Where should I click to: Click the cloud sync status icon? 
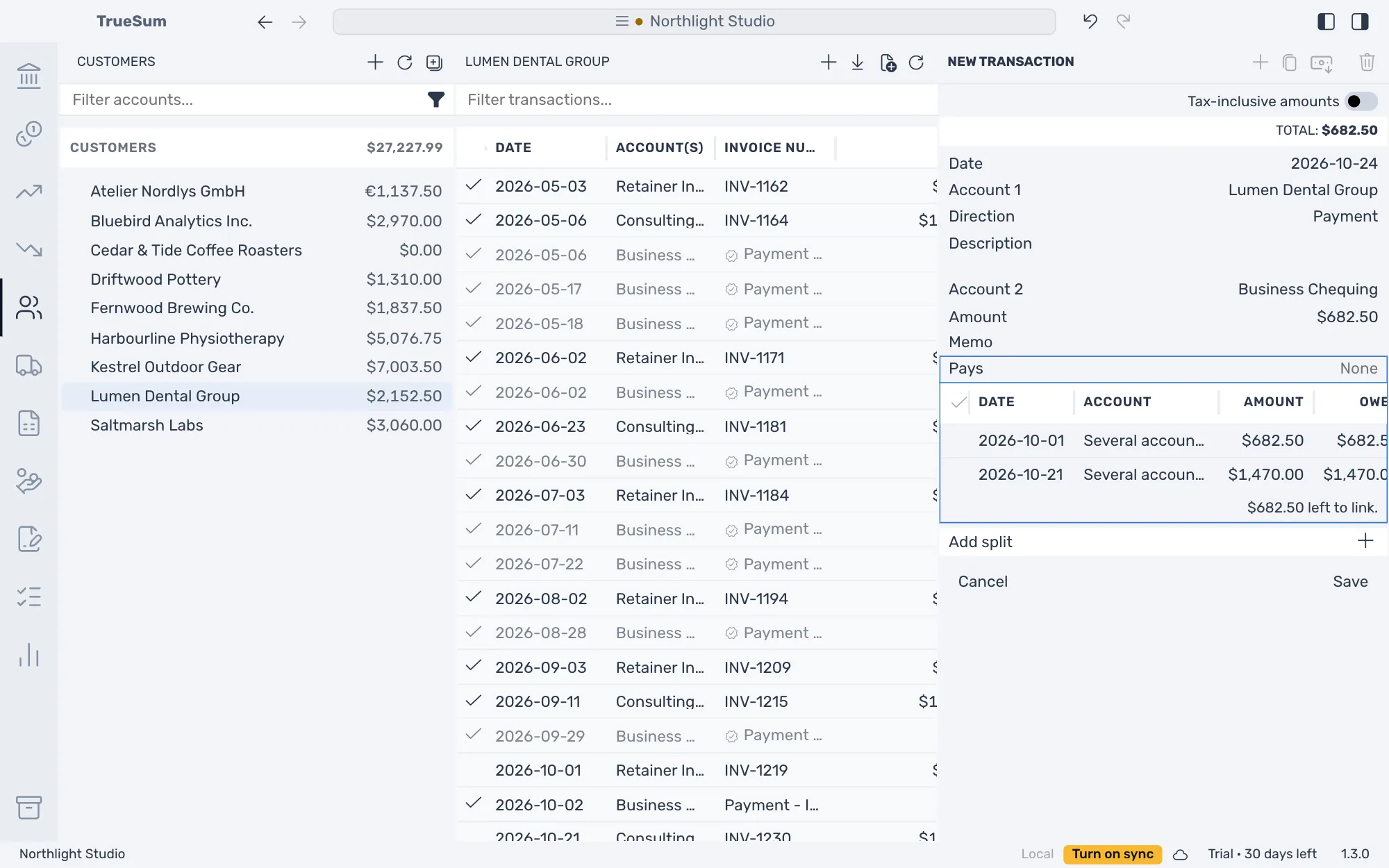1180,854
